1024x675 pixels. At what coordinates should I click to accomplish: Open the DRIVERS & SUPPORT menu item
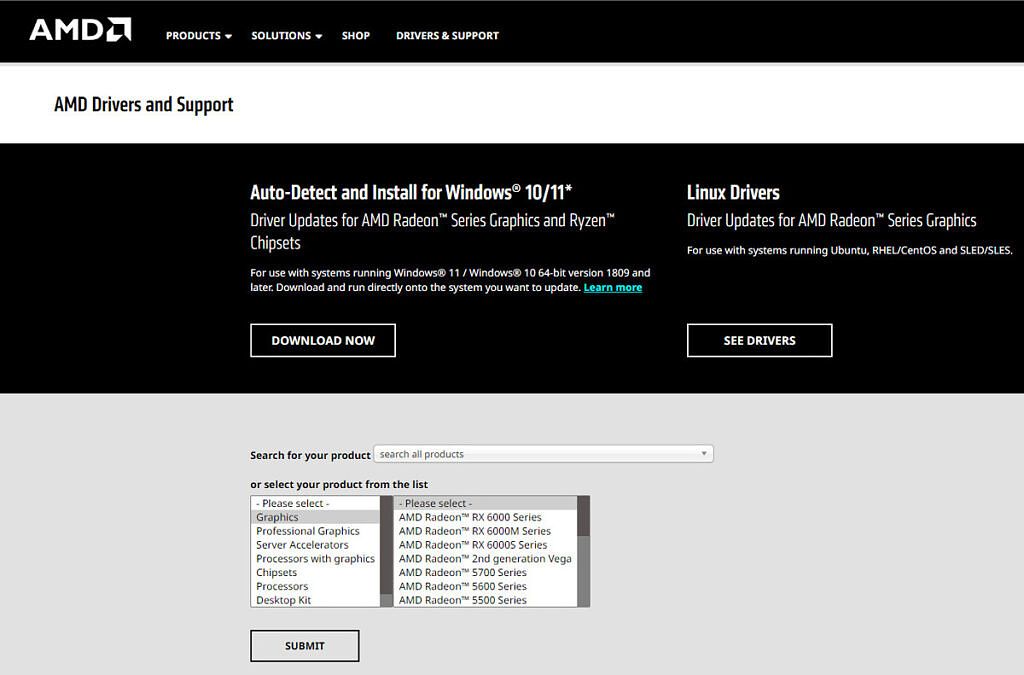point(447,35)
